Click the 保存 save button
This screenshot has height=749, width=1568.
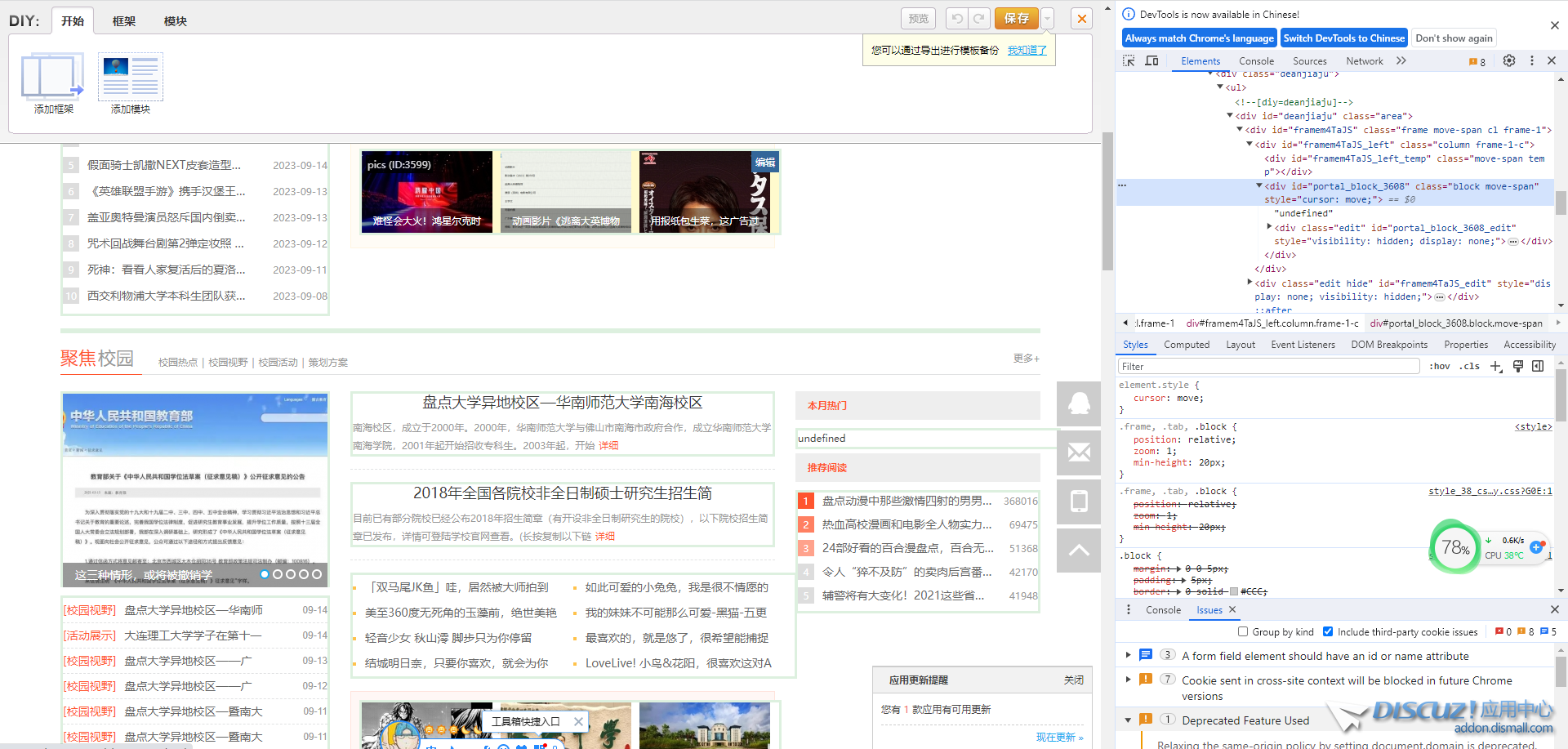[1017, 18]
